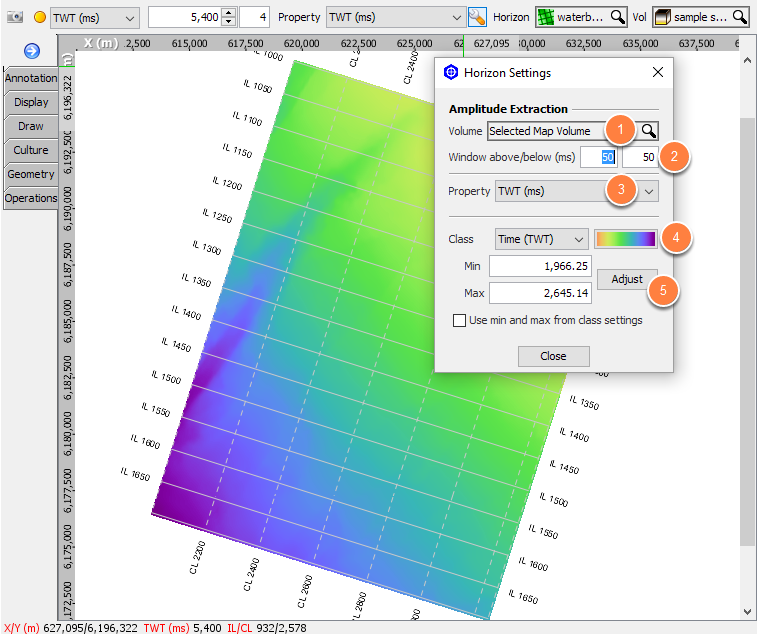Click the Close button in Horizon Settings
The width and height of the screenshot is (757, 634).
click(x=553, y=356)
